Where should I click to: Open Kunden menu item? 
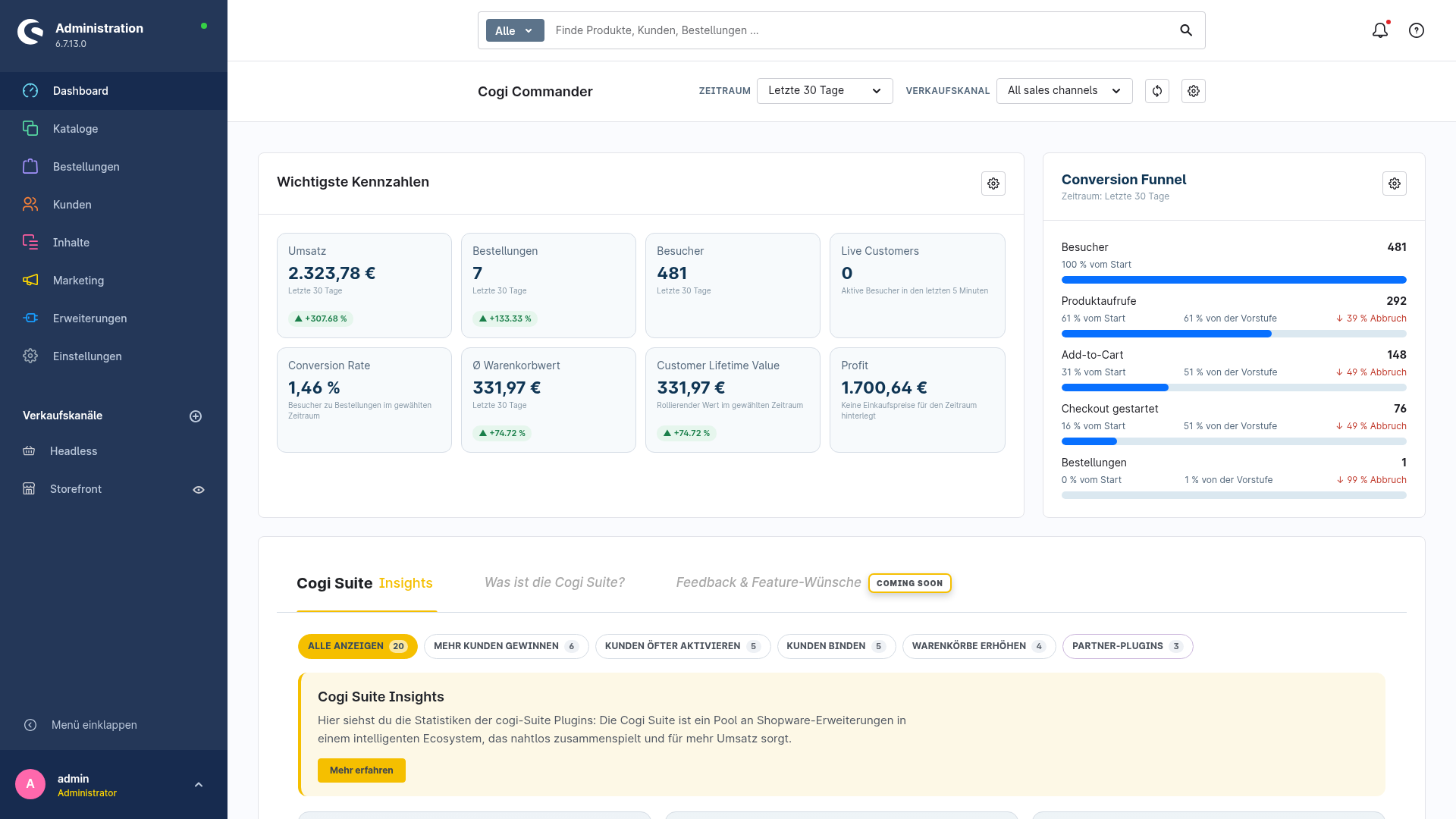click(x=114, y=205)
